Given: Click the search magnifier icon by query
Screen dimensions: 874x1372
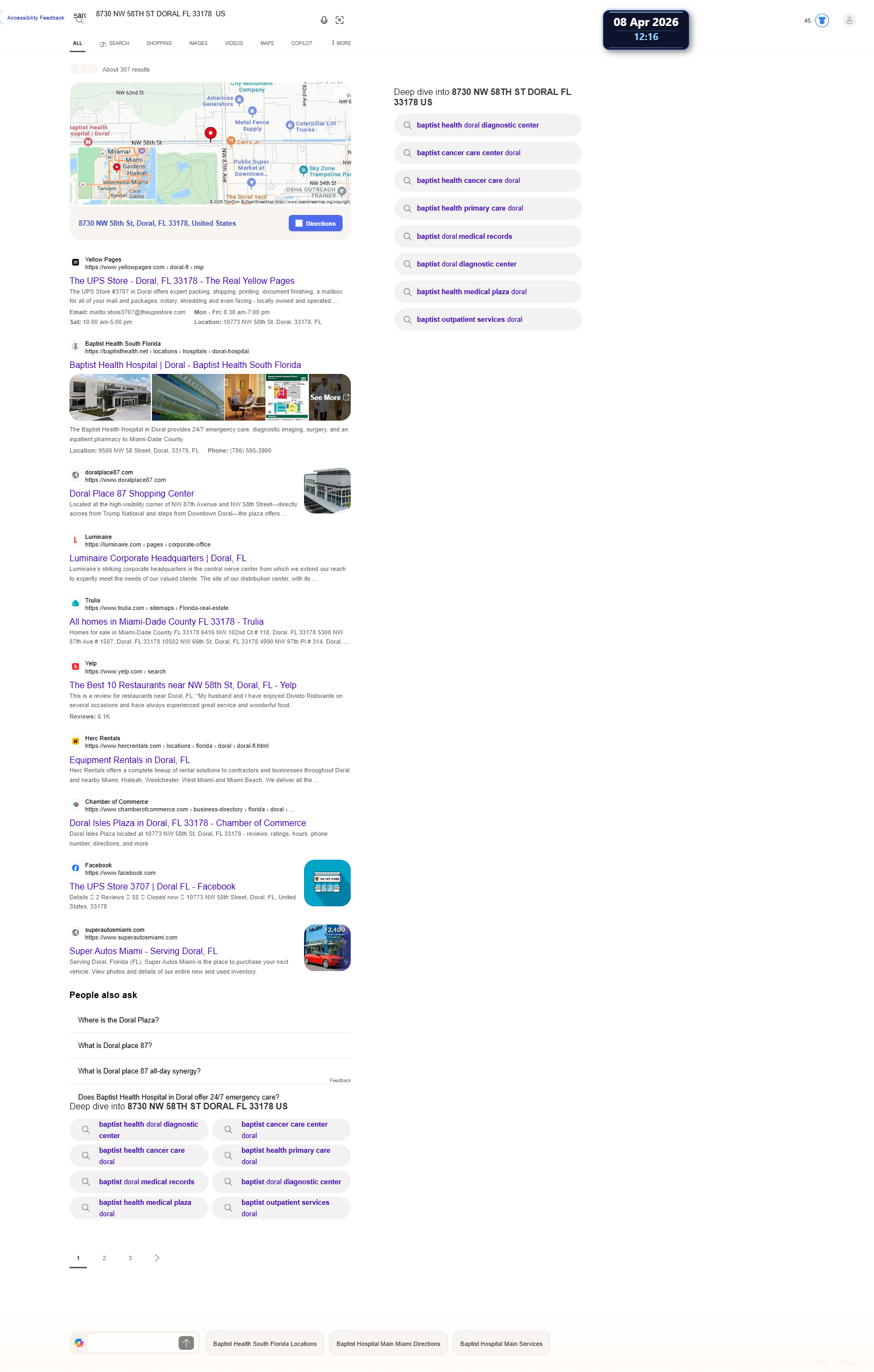Looking at the screenshot, I should [x=80, y=21].
